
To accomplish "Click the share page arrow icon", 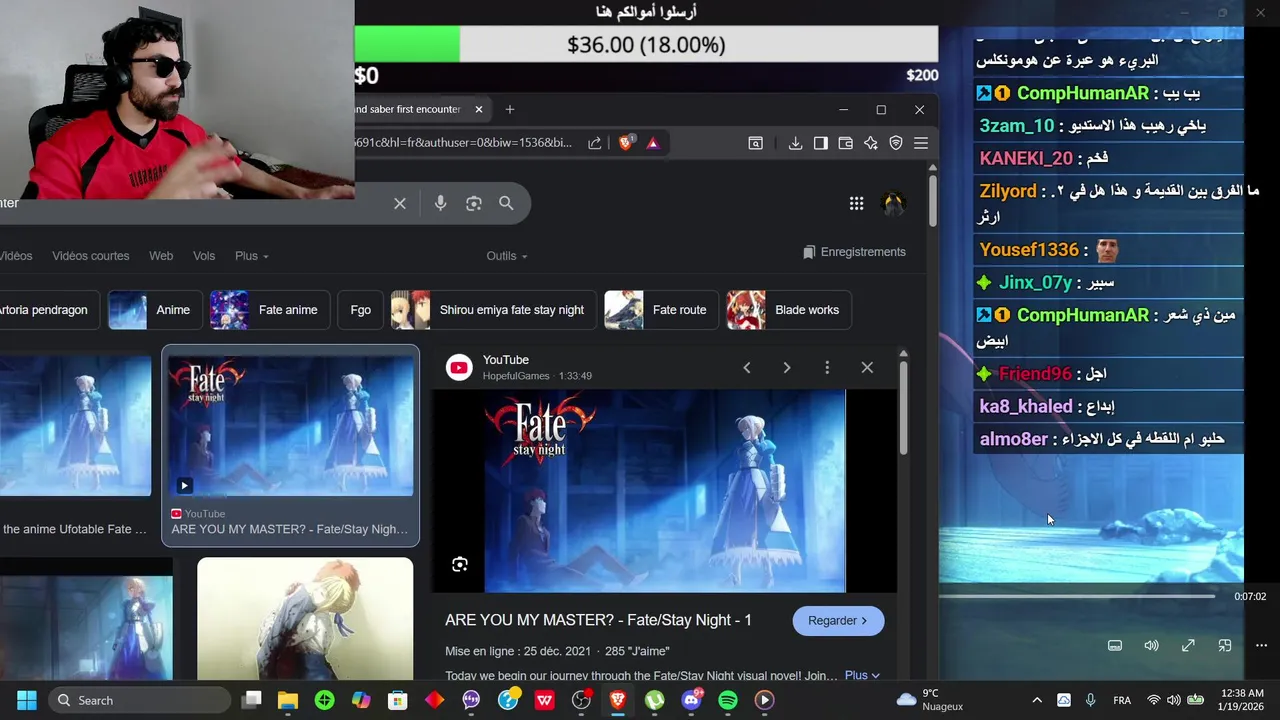I will click(595, 143).
